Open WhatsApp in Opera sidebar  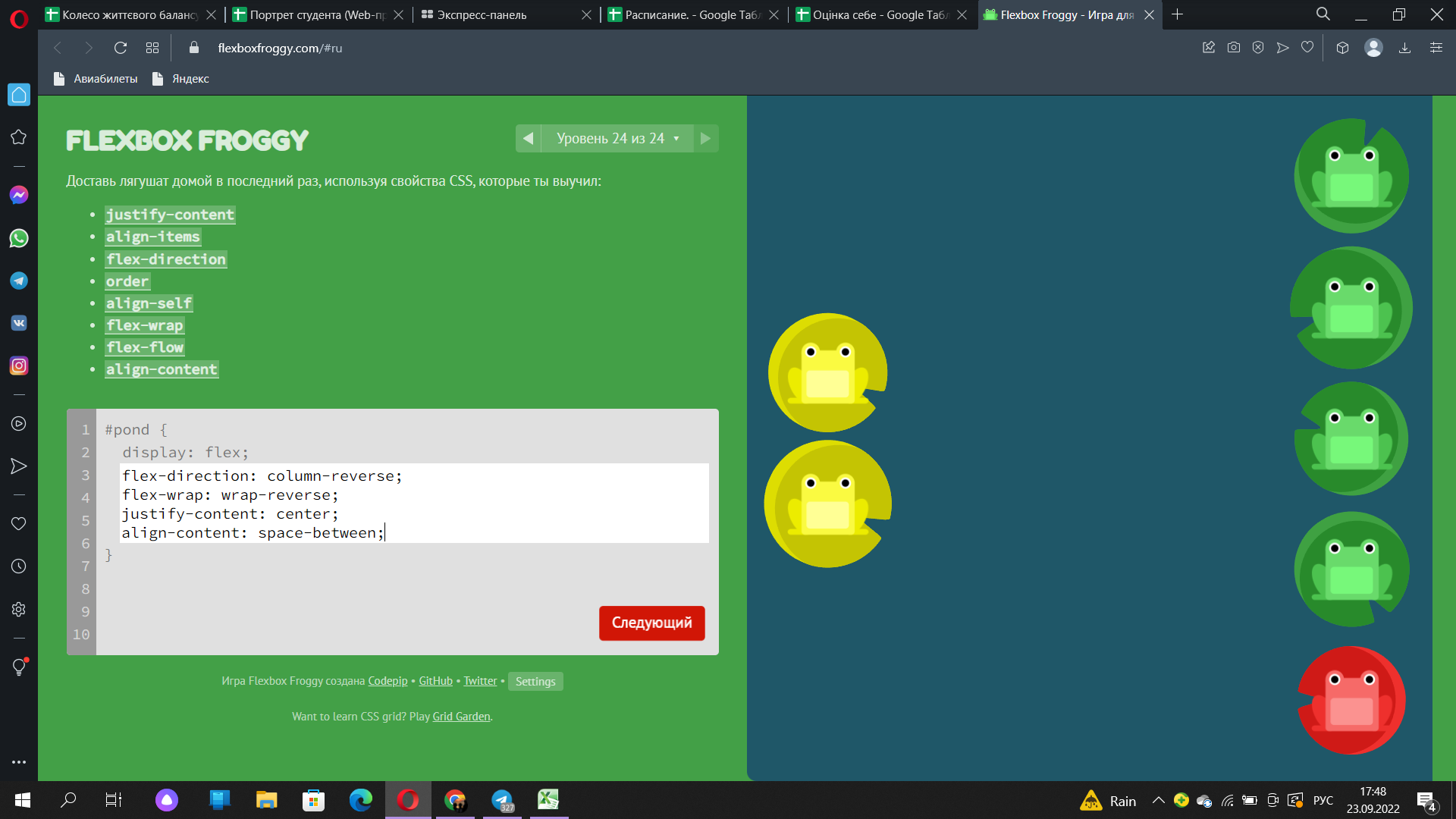(x=19, y=238)
